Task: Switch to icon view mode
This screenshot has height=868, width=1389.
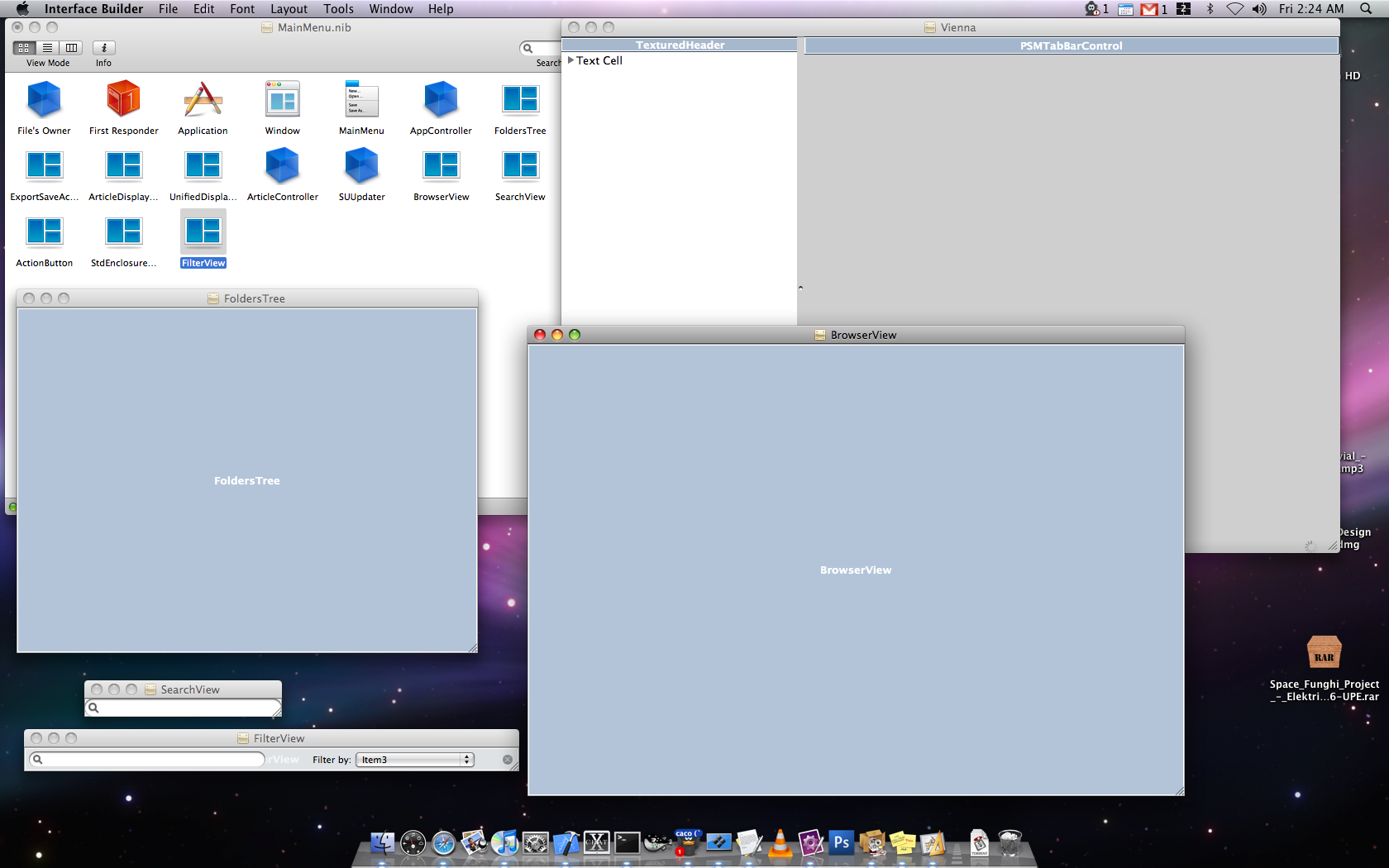Action: [x=24, y=48]
